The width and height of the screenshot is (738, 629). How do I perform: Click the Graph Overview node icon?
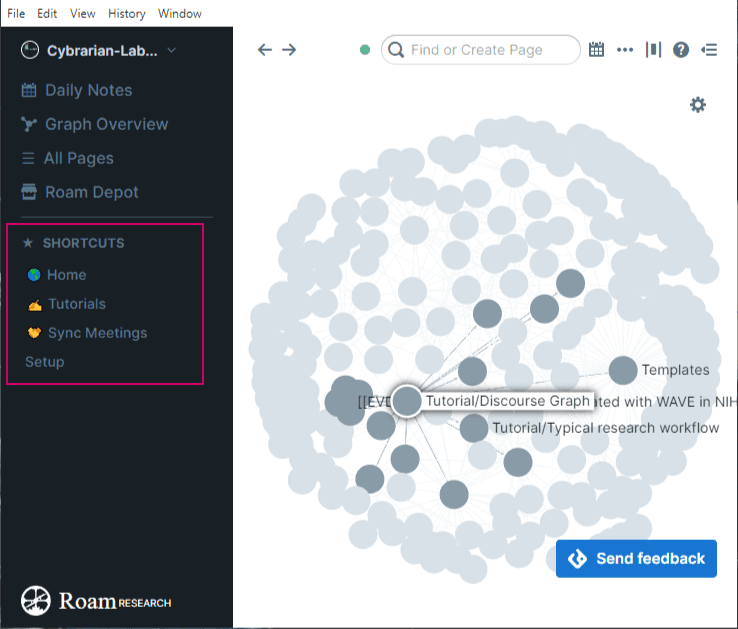point(29,124)
